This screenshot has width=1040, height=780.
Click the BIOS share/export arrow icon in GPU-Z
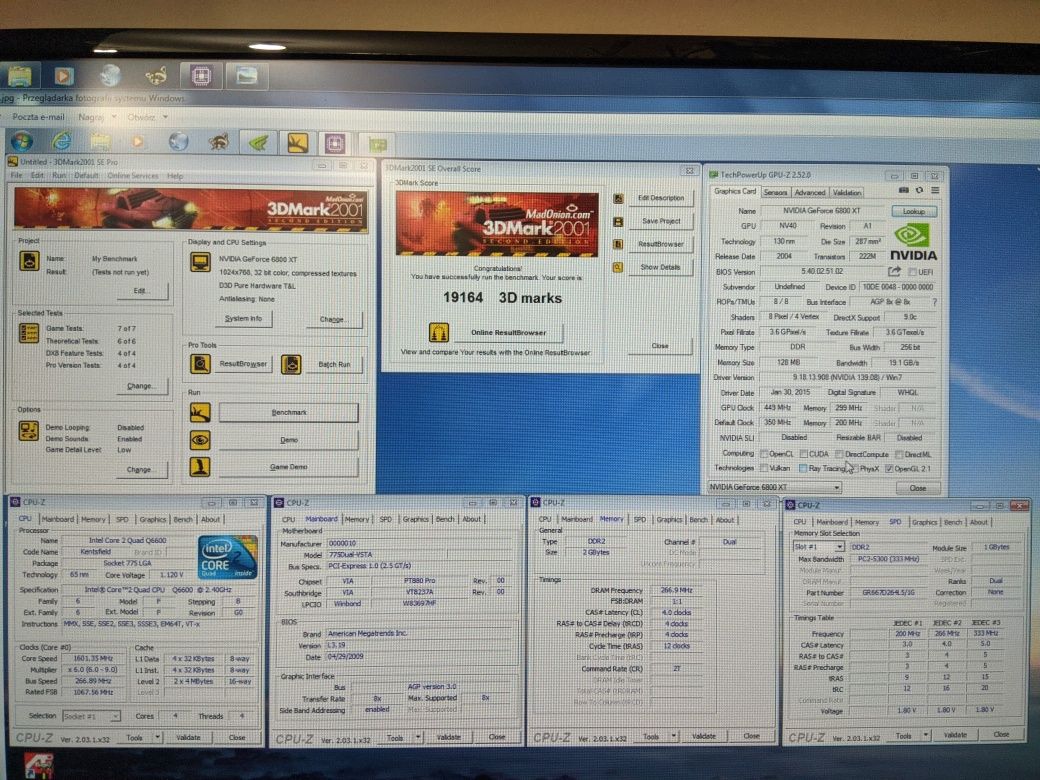click(x=895, y=271)
